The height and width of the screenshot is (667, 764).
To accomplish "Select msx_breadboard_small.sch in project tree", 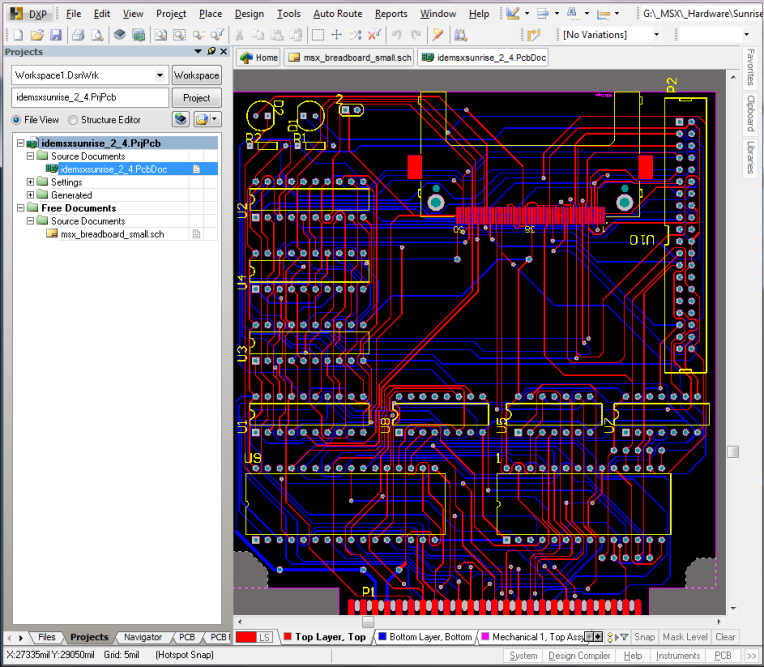I will (x=112, y=234).
